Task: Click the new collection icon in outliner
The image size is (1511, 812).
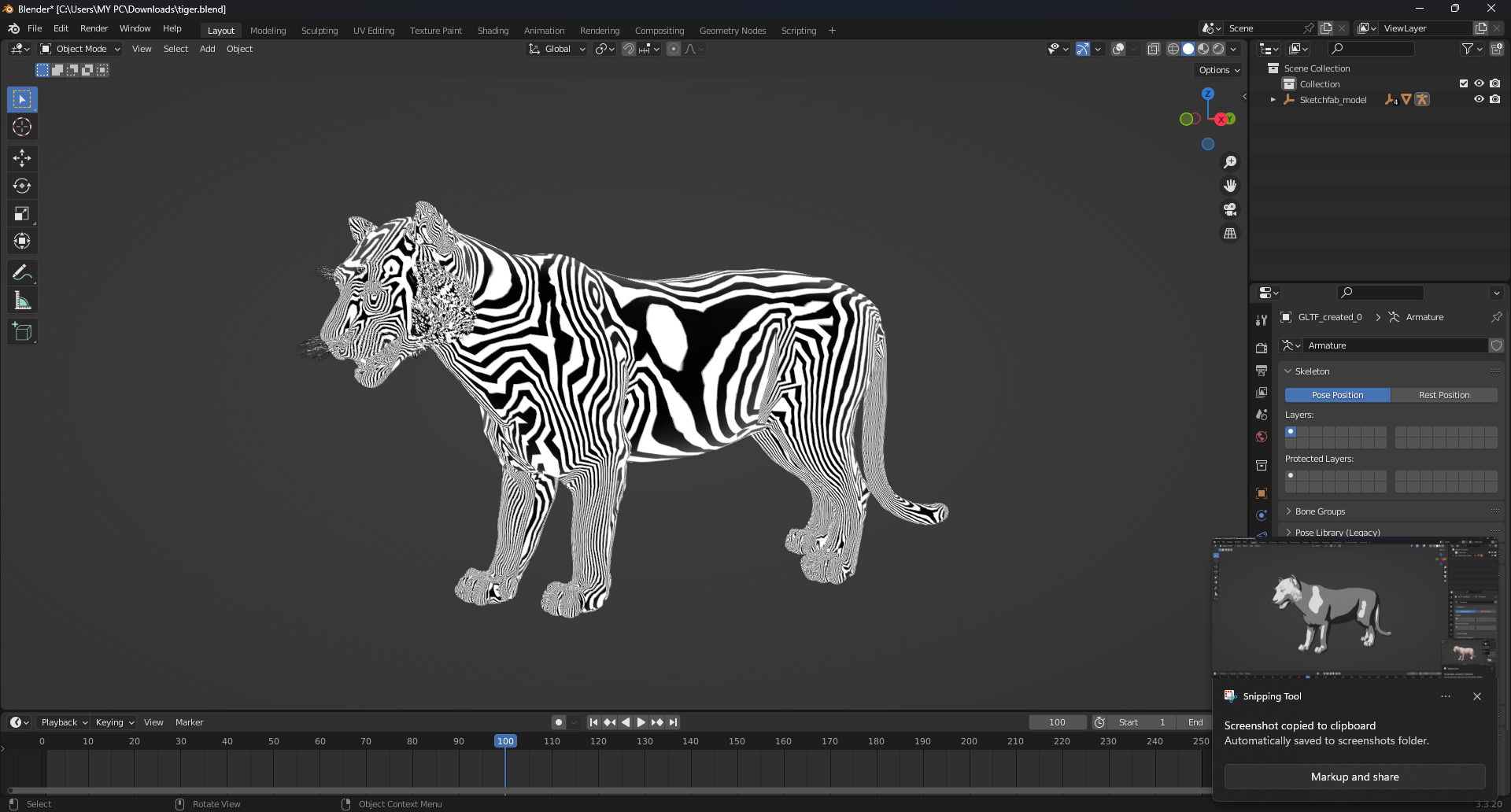Action: coord(1497,49)
